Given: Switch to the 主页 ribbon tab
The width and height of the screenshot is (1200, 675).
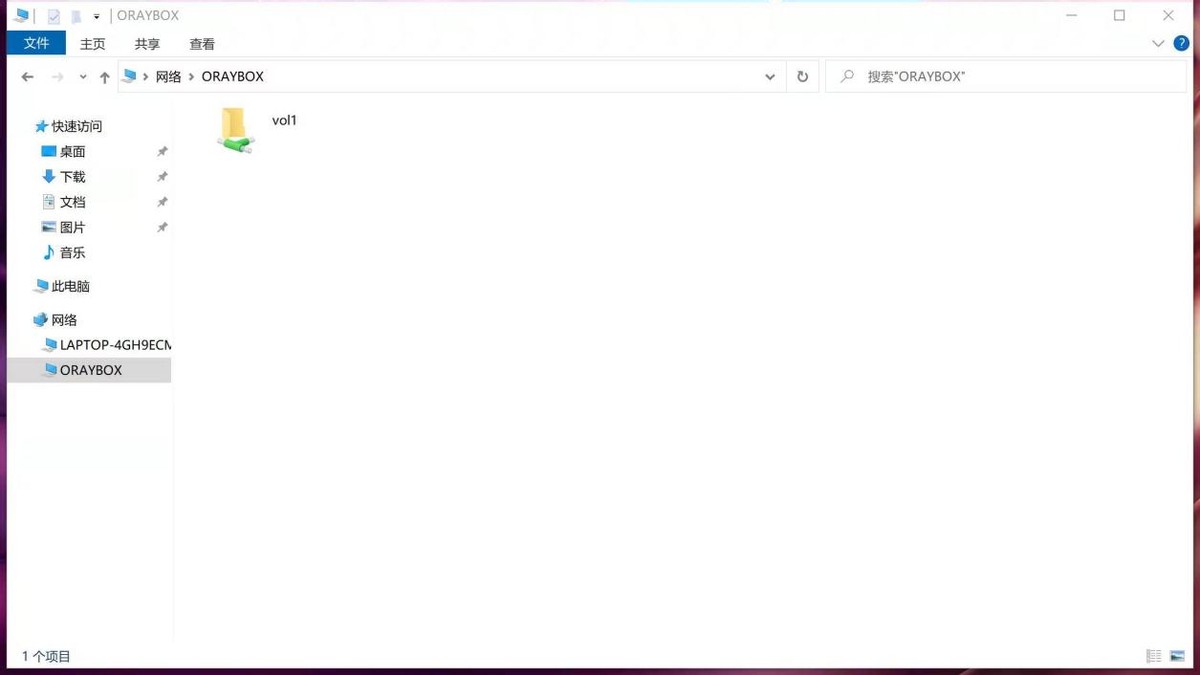Looking at the screenshot, I should pyautogui.click(x=93, y=44).
